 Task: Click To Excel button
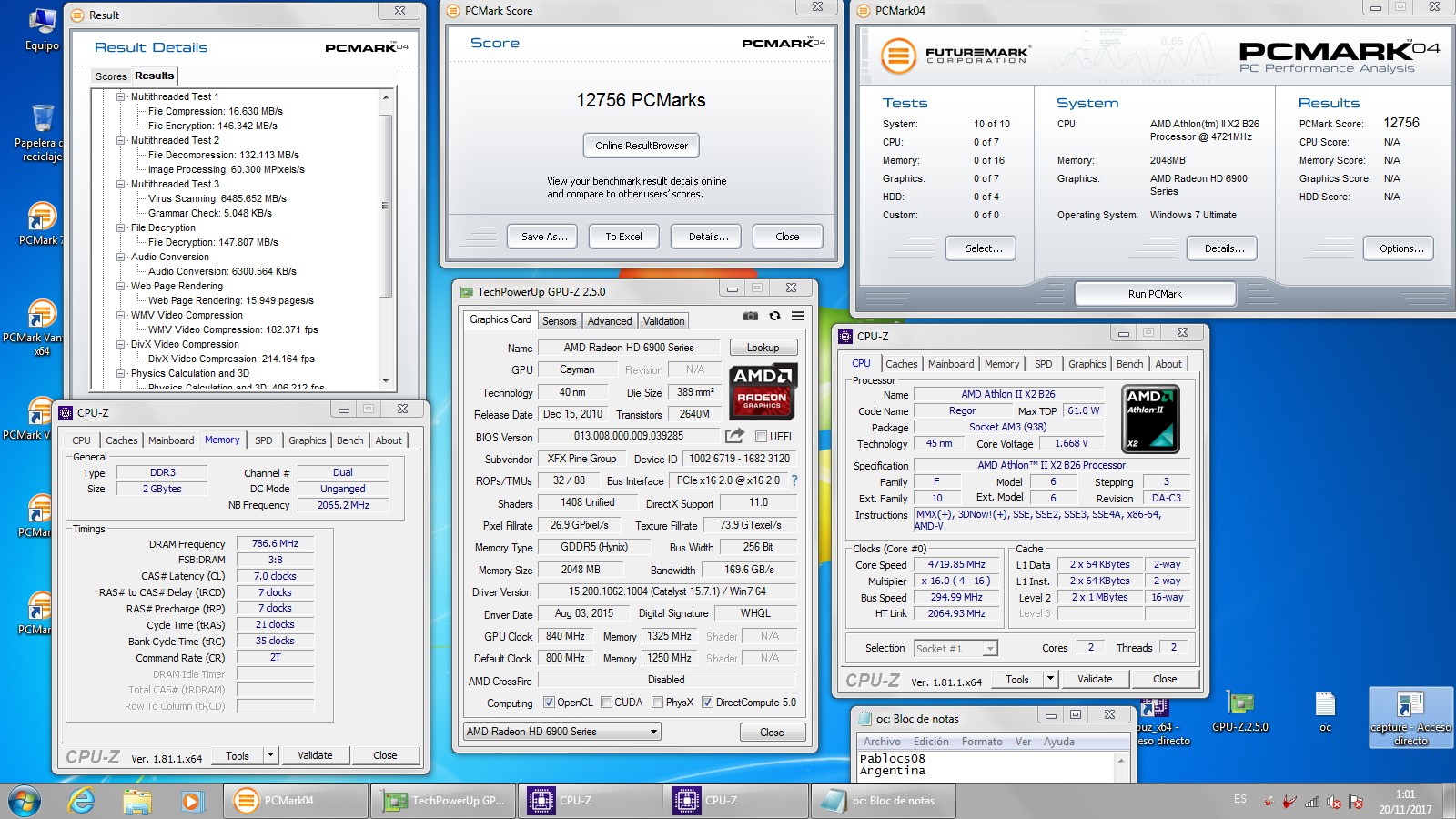coord(623,237)
